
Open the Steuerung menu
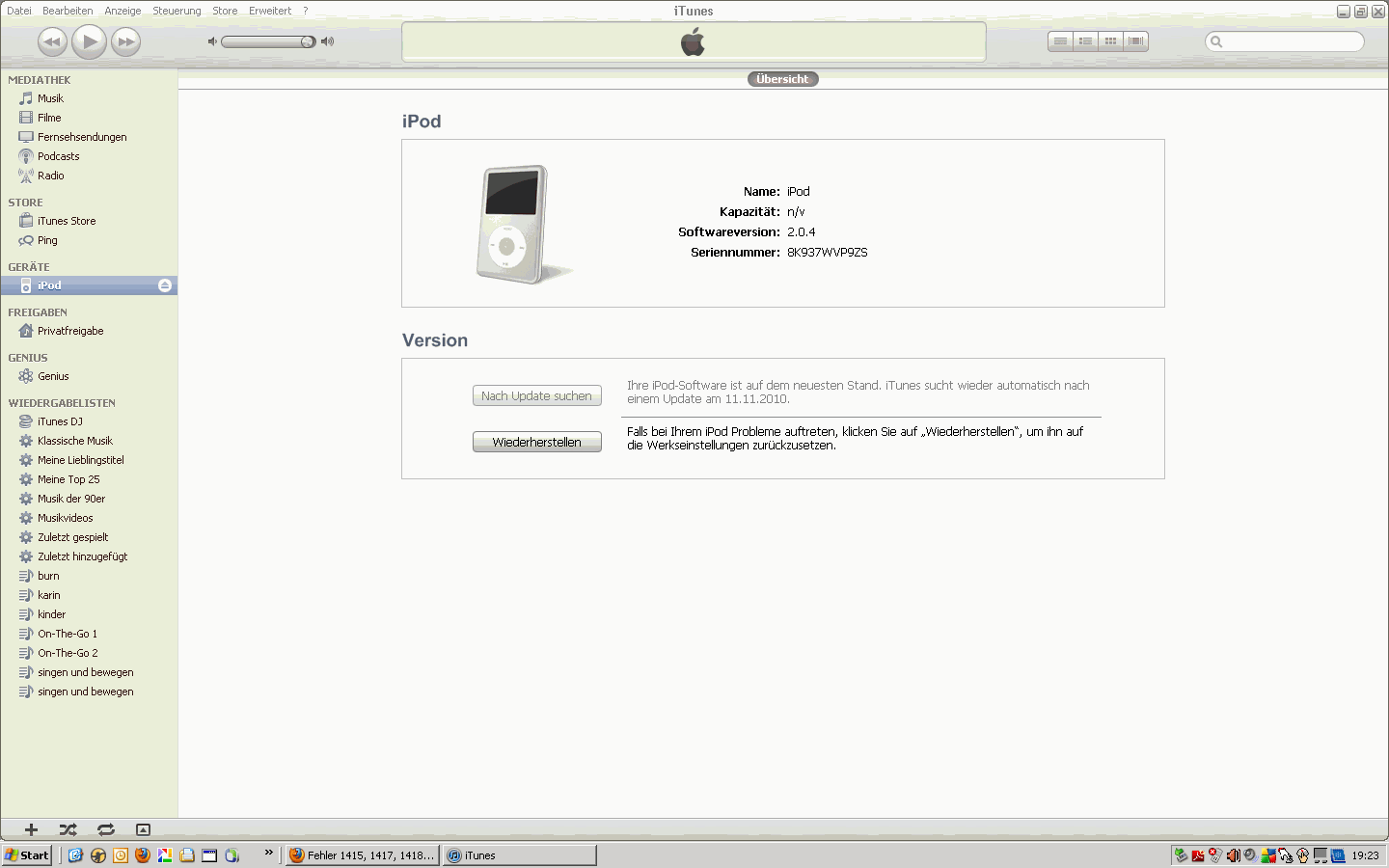click(177, 11)
